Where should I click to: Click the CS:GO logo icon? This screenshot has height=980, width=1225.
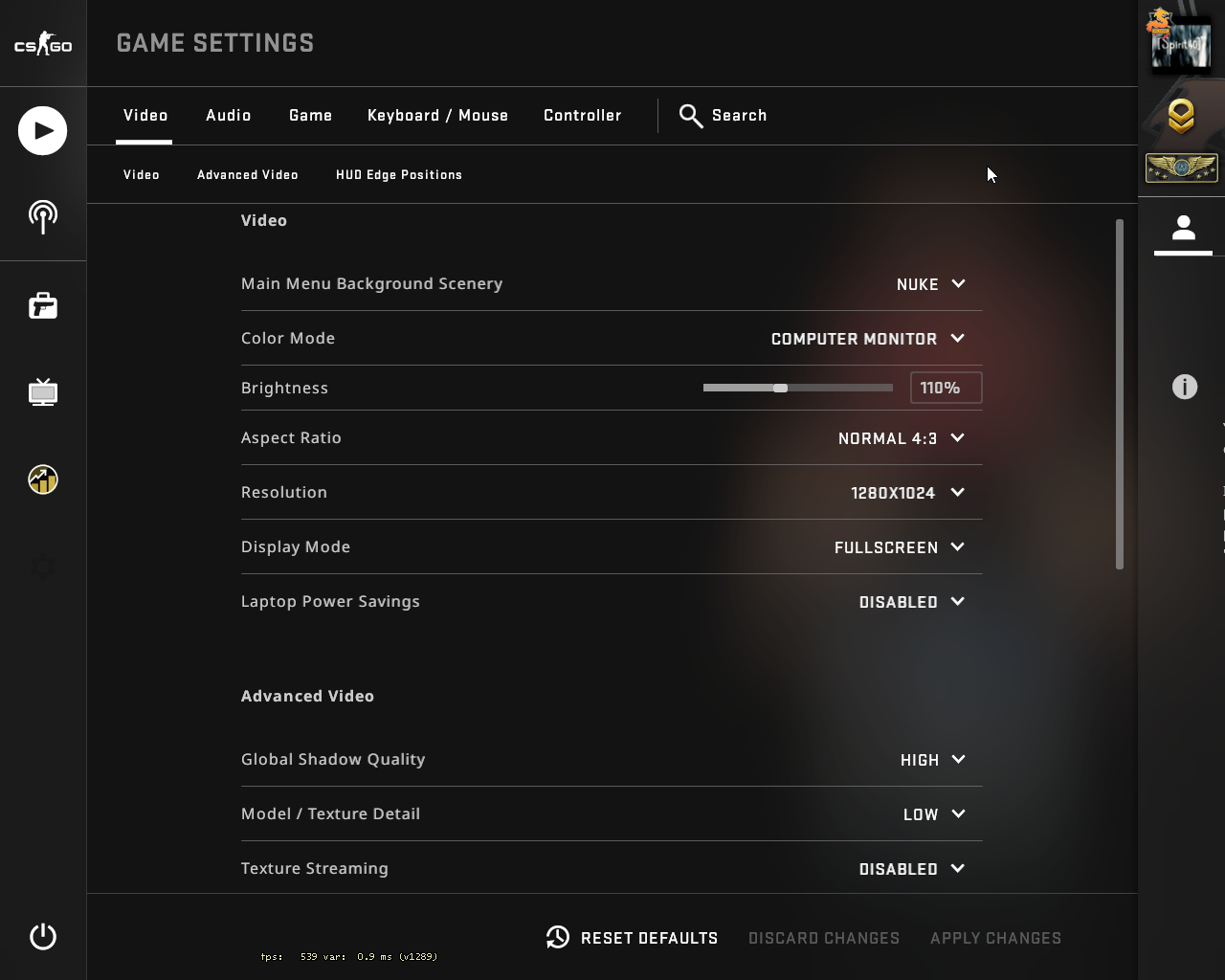(43, 44)
